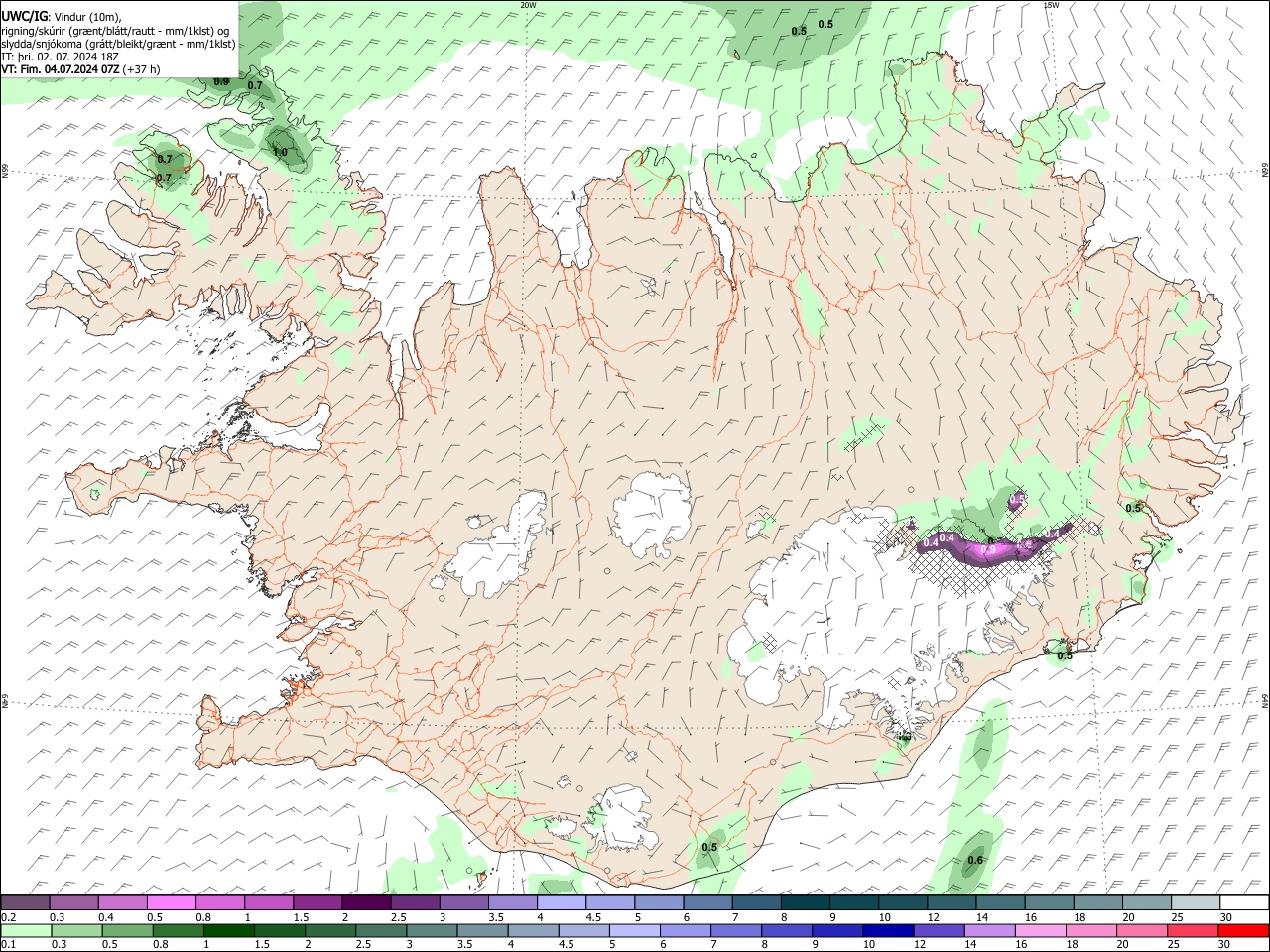Pick the palest green 0.1 legend swatch
The height and width of the screenshot is (952, 1270).
[x=26, y=930]
